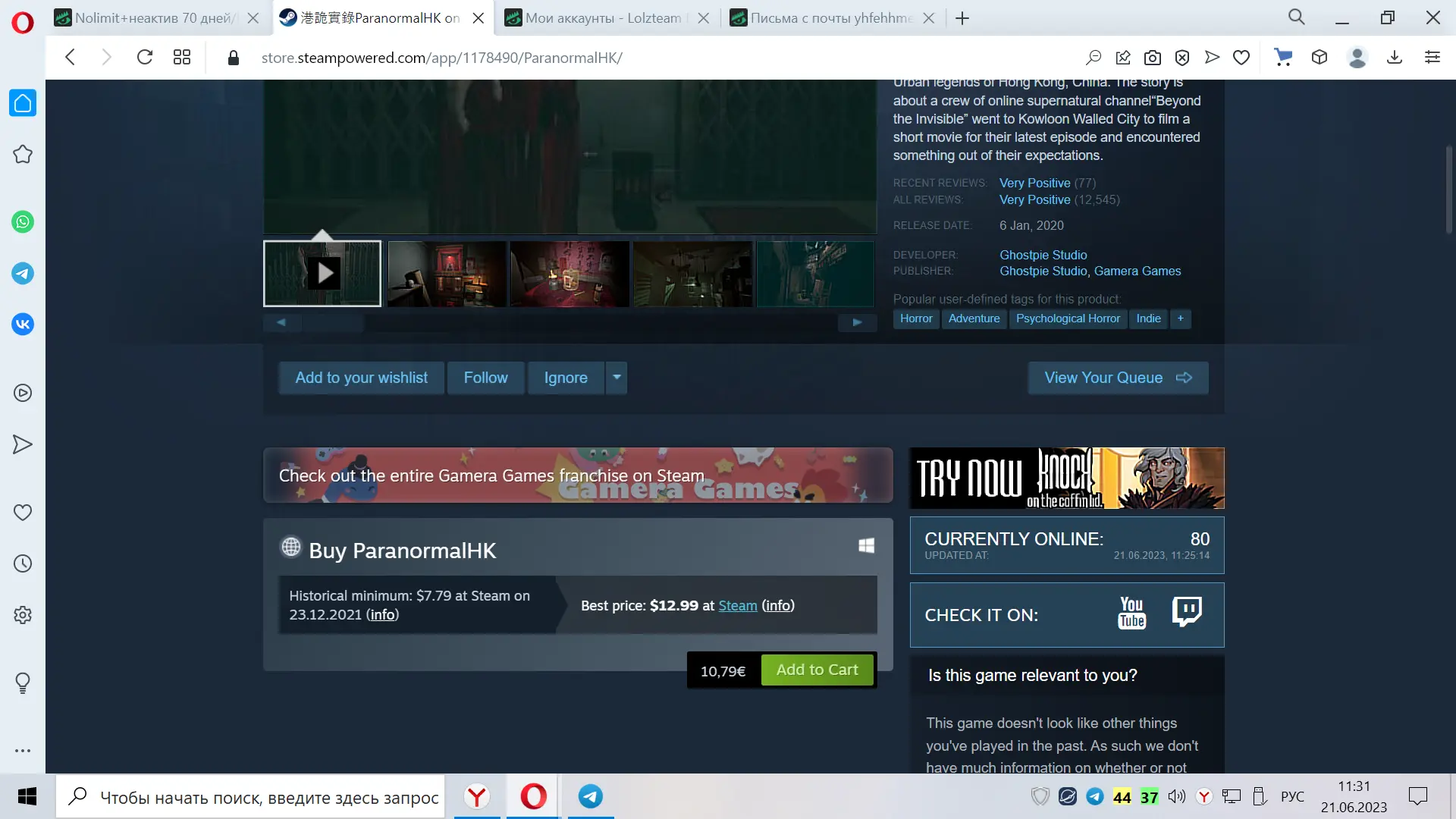
Task: Open Opera account profile icon
Action: pos(1357,58)
